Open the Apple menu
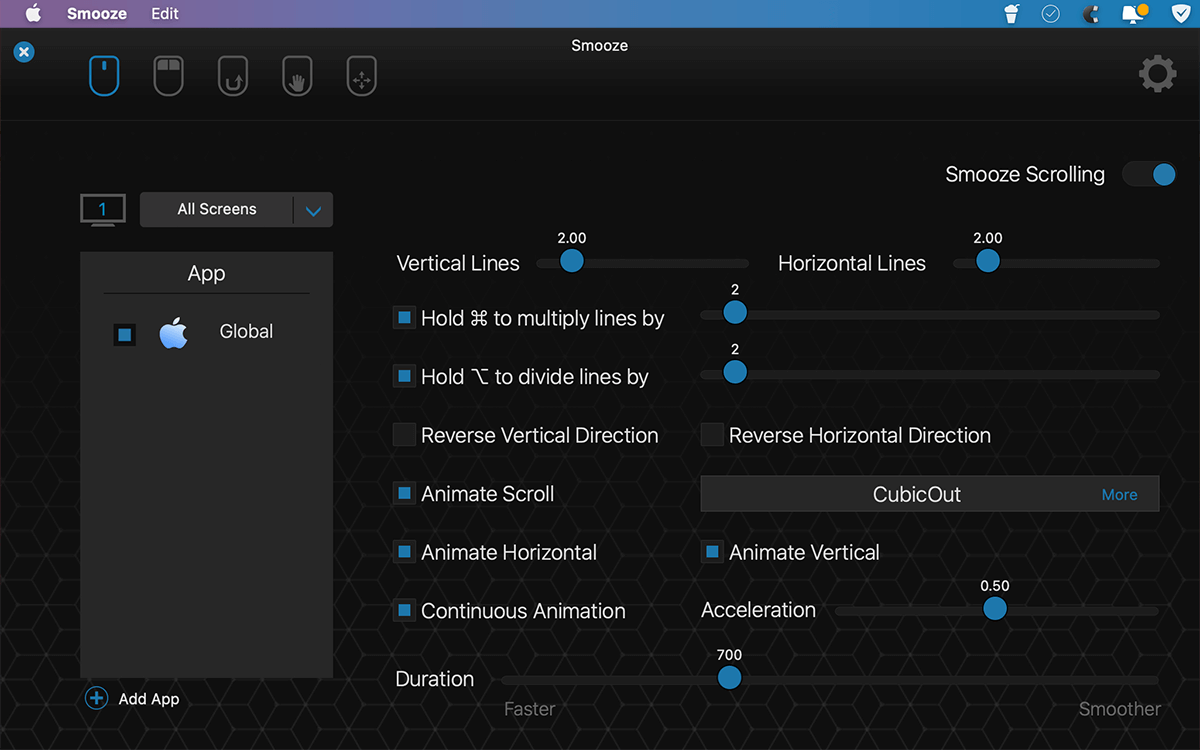Image resolution: width=1200 pixels, height=750 pixels. pyautogui.click(x=33, y=14)
